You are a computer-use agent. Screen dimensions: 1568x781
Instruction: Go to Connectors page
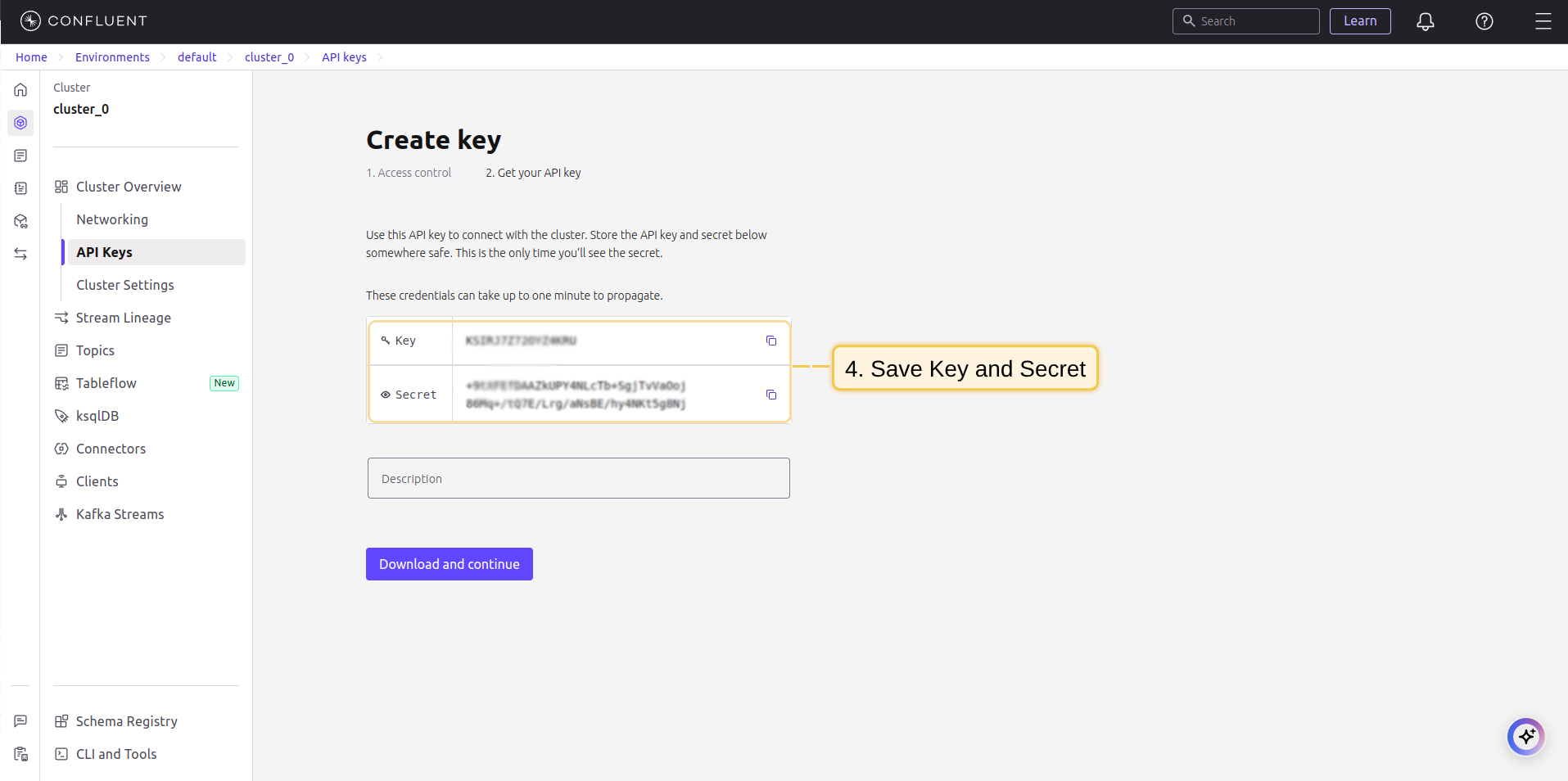click(x=111, y=449)
